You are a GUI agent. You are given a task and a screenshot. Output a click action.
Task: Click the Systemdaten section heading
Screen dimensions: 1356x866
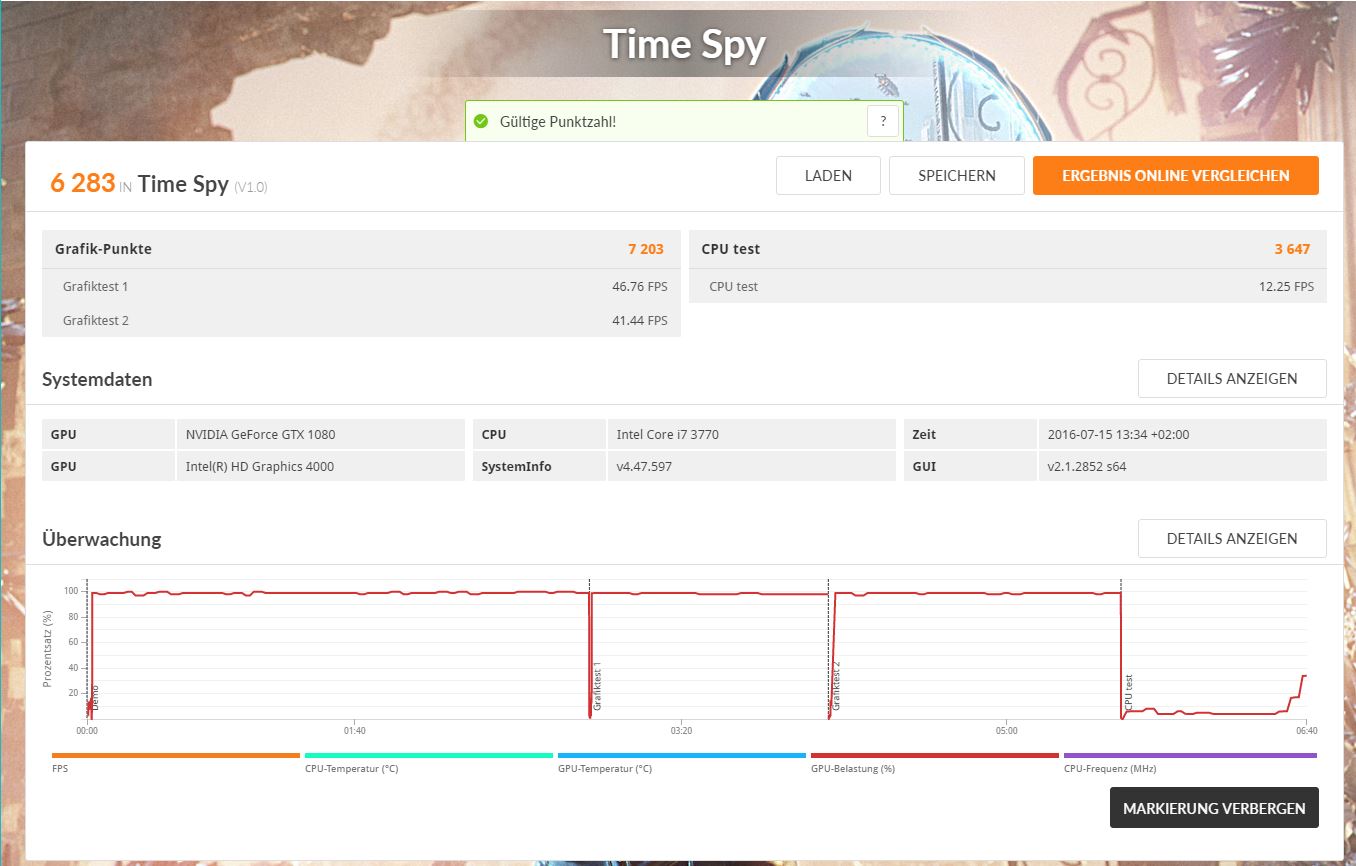(97, 379)
